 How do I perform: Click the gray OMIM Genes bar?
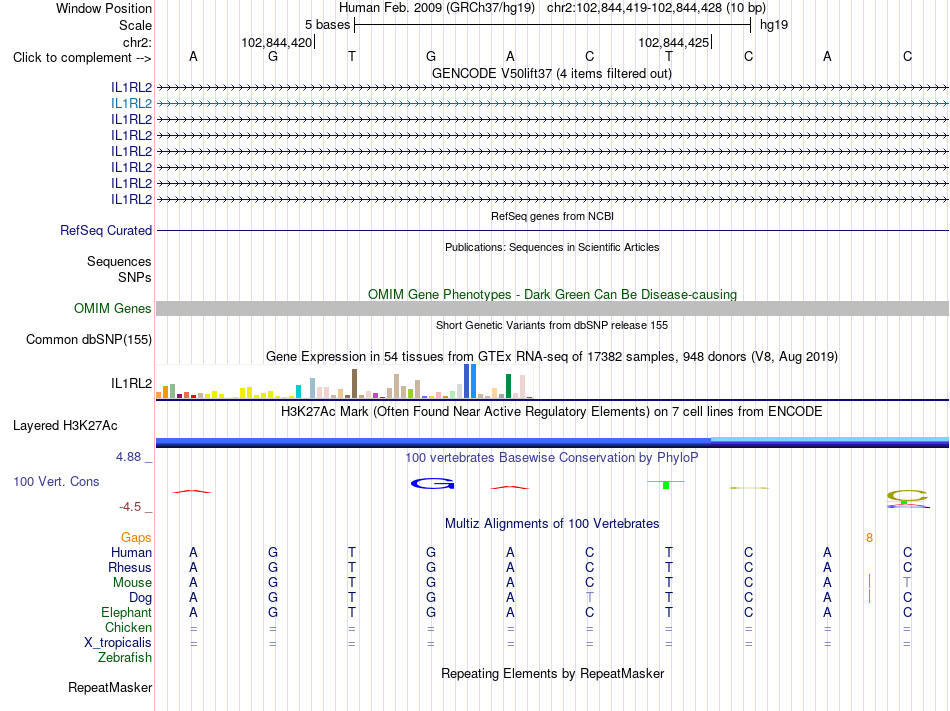point(552,309)
